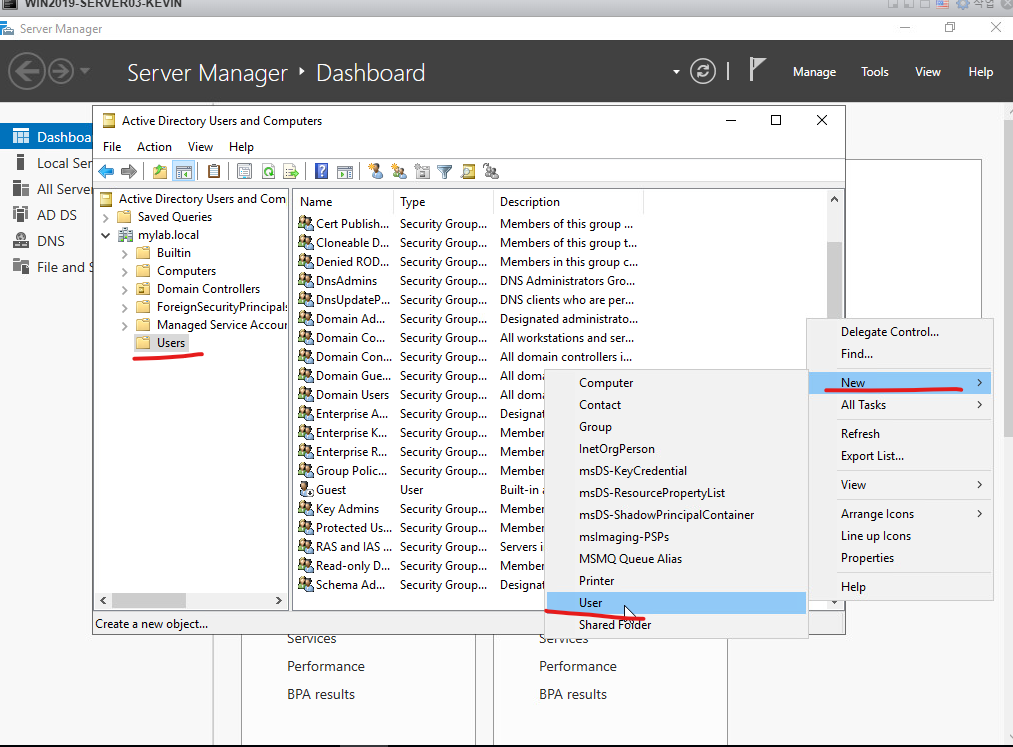This screenshot has height=747, width=1013.
Task: Expand the Computers container
Action: pos(125,271)
